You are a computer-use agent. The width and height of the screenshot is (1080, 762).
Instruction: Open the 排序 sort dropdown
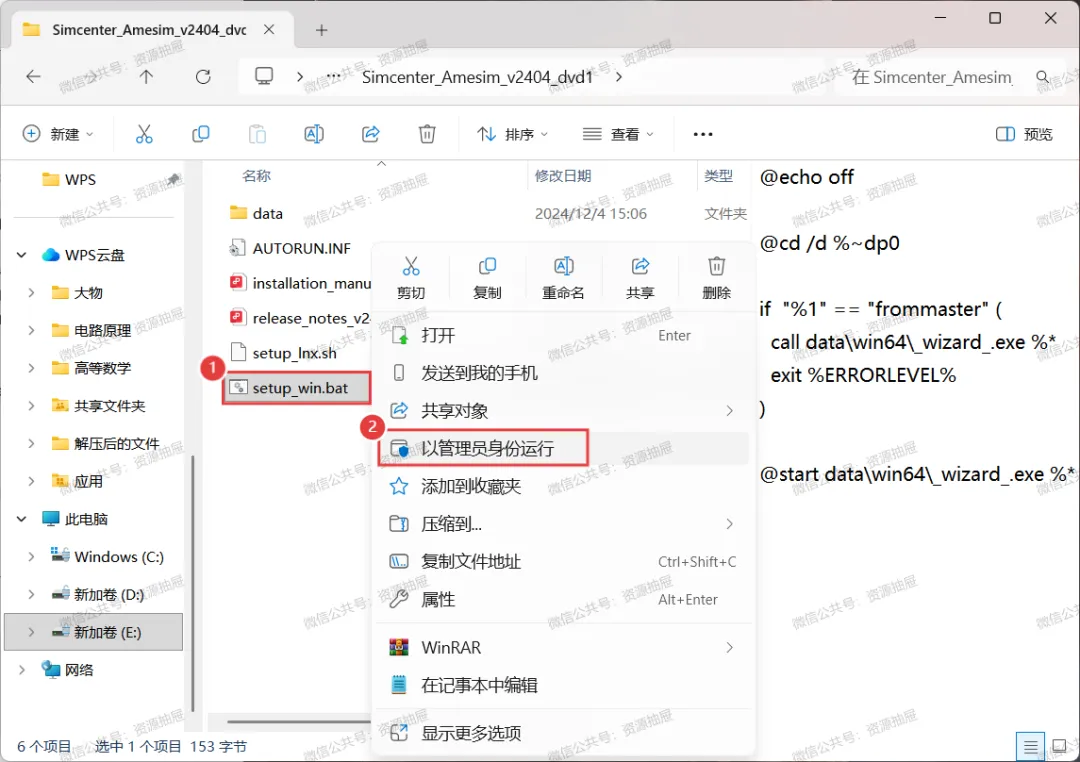click(x=512, y=134)
